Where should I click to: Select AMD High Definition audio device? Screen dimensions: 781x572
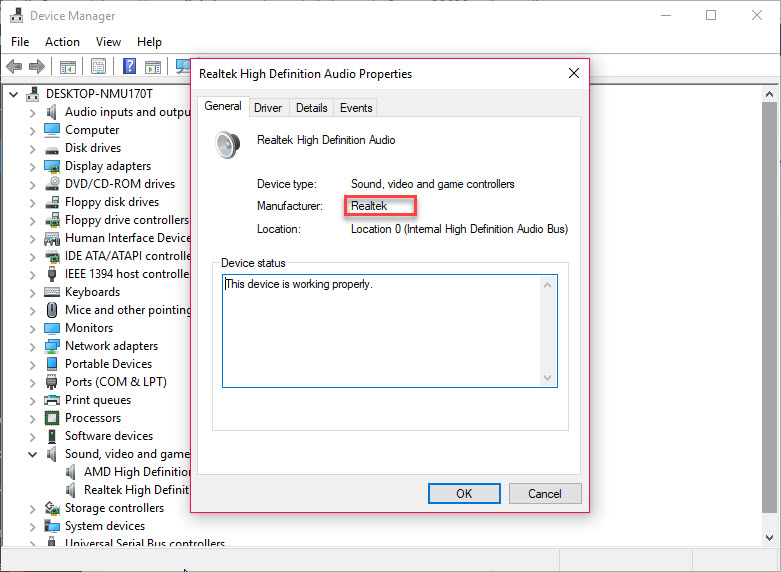tap(137, 472)
